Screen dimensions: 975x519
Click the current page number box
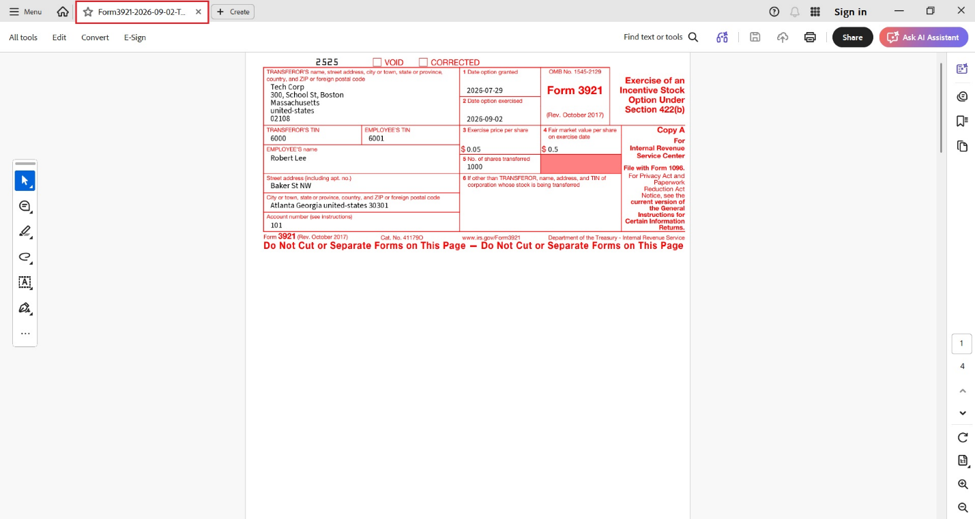961,344
